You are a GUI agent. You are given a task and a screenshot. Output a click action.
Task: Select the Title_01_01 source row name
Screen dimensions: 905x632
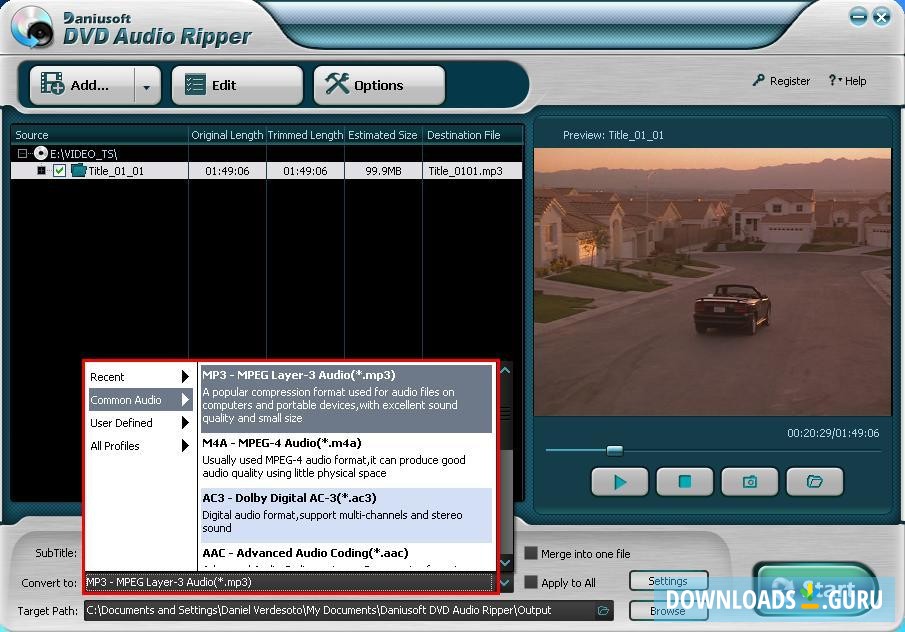(116, 171)
